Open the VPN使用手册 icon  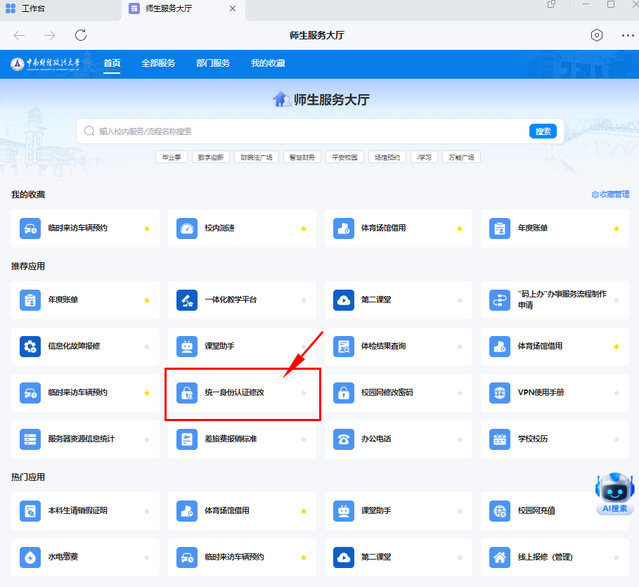click(x=500, y=393)
